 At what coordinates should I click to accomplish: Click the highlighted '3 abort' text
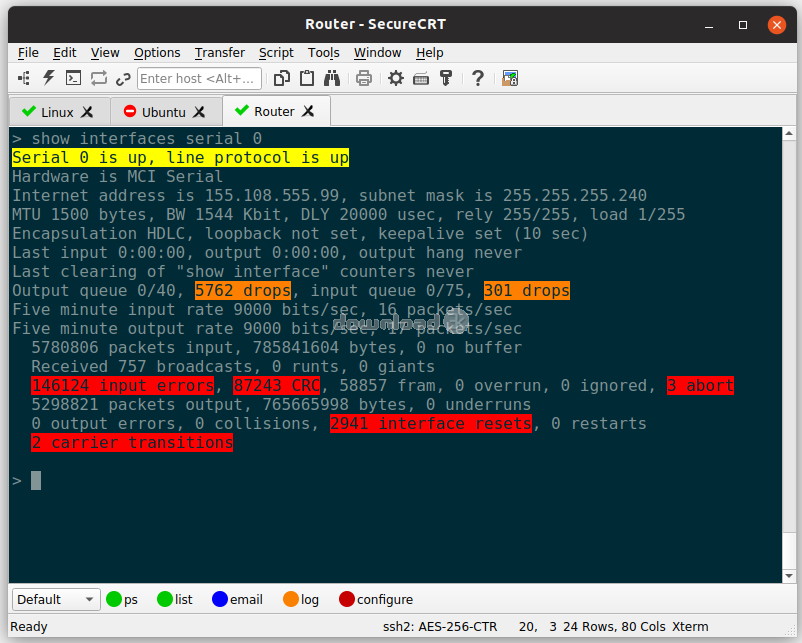coord(700,385)
